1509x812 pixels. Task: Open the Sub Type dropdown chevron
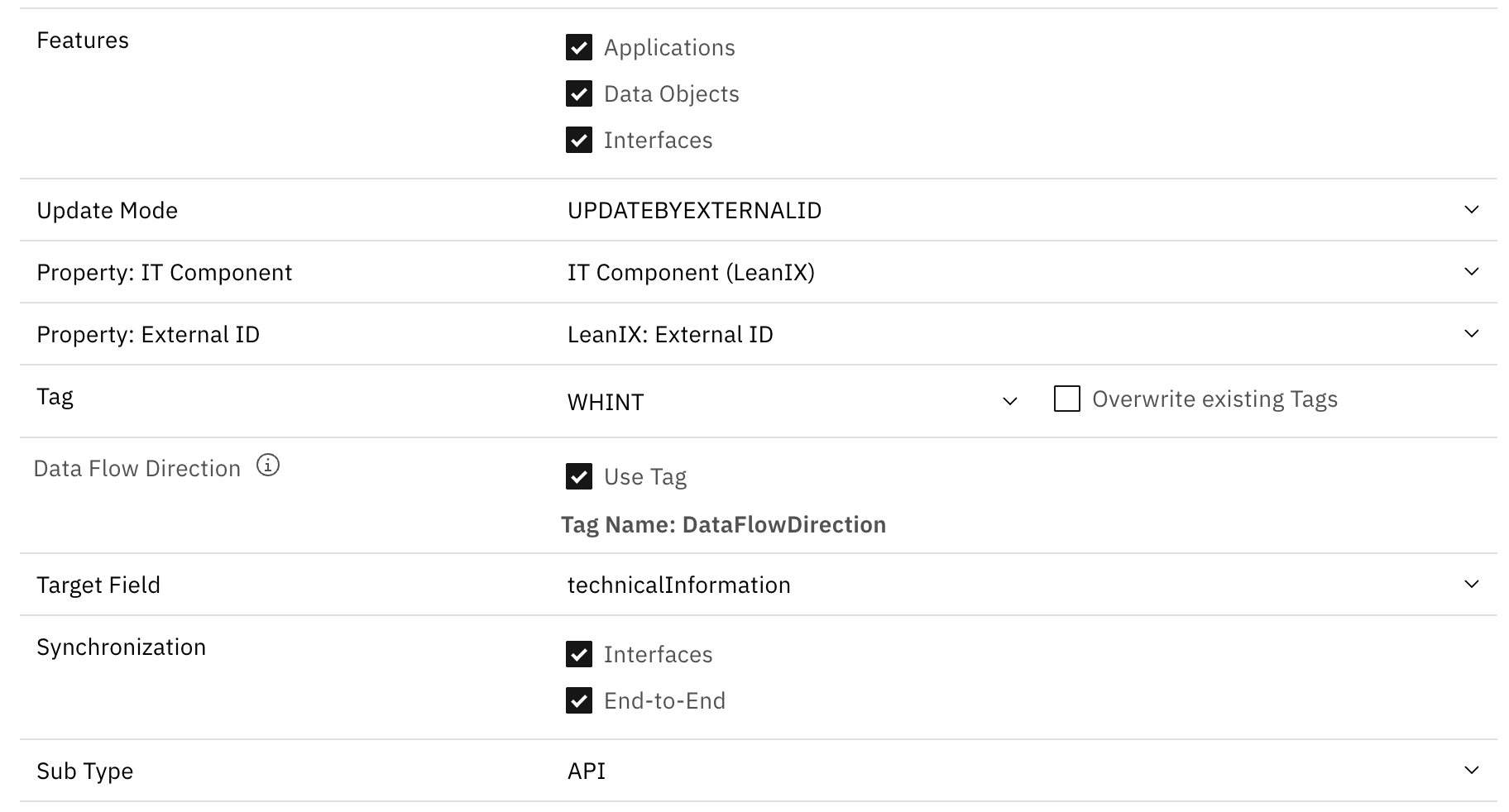1471,771
